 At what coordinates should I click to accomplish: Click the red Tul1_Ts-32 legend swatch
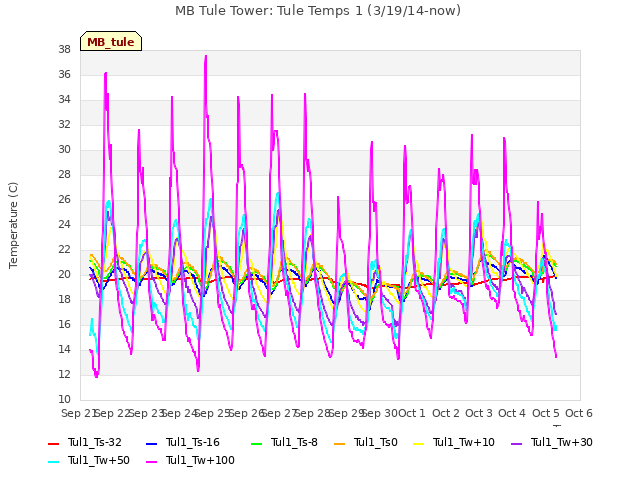pyautogui.click(x=53, y=443)
